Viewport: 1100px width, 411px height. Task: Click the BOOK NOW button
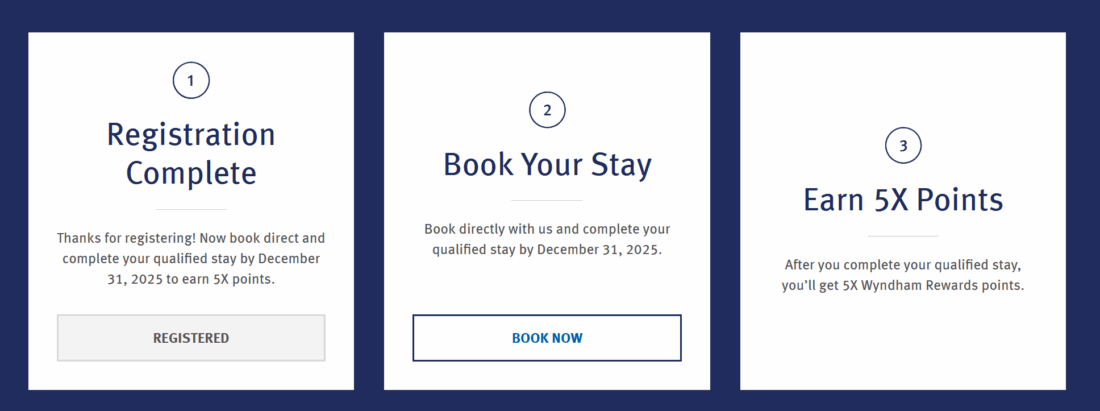547,338
